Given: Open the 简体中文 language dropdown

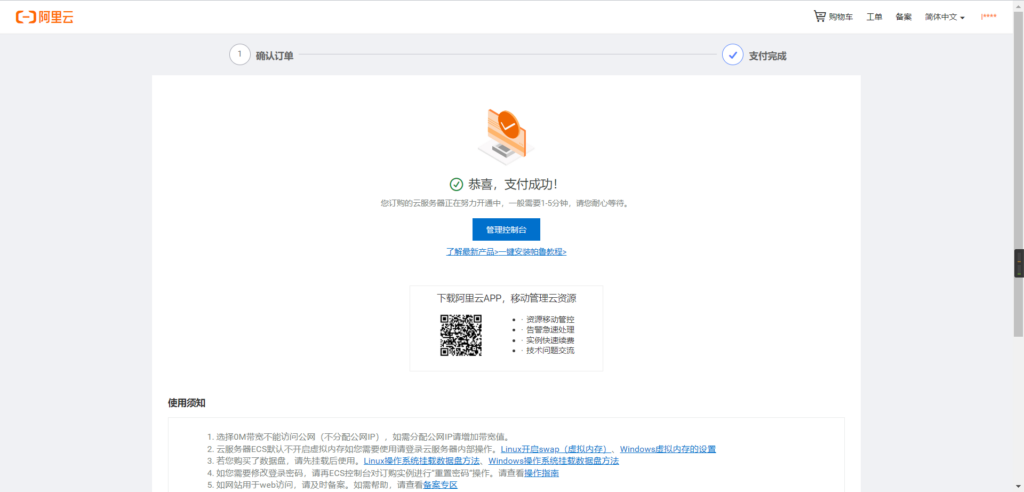Looking at the screenshot, I should tap(944, 17).
